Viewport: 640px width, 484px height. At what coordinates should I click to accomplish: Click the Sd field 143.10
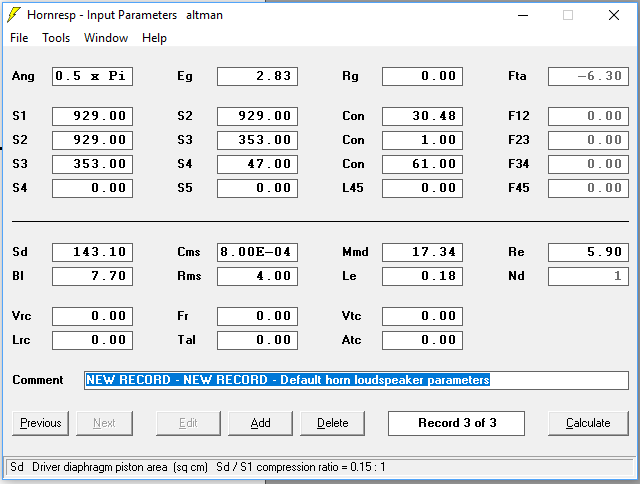pyautogui.click(x=92, y=253)
